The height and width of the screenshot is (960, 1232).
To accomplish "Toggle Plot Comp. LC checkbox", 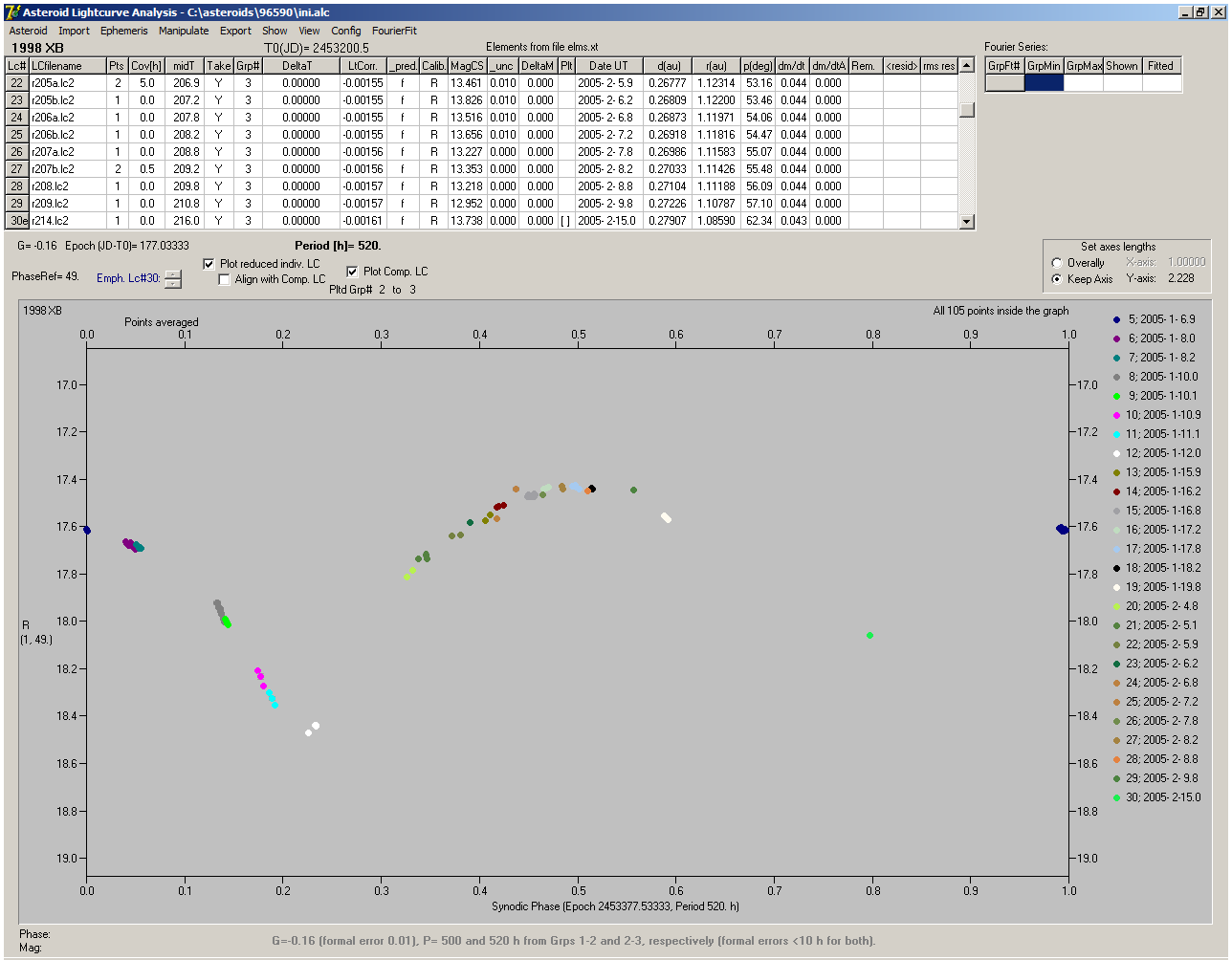I will pyautogui.click(x=352, y=272).
